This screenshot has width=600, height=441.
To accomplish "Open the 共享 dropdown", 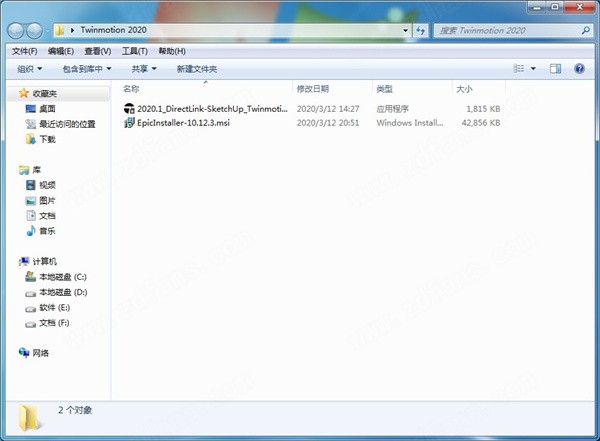I will [x=144, y=69].
